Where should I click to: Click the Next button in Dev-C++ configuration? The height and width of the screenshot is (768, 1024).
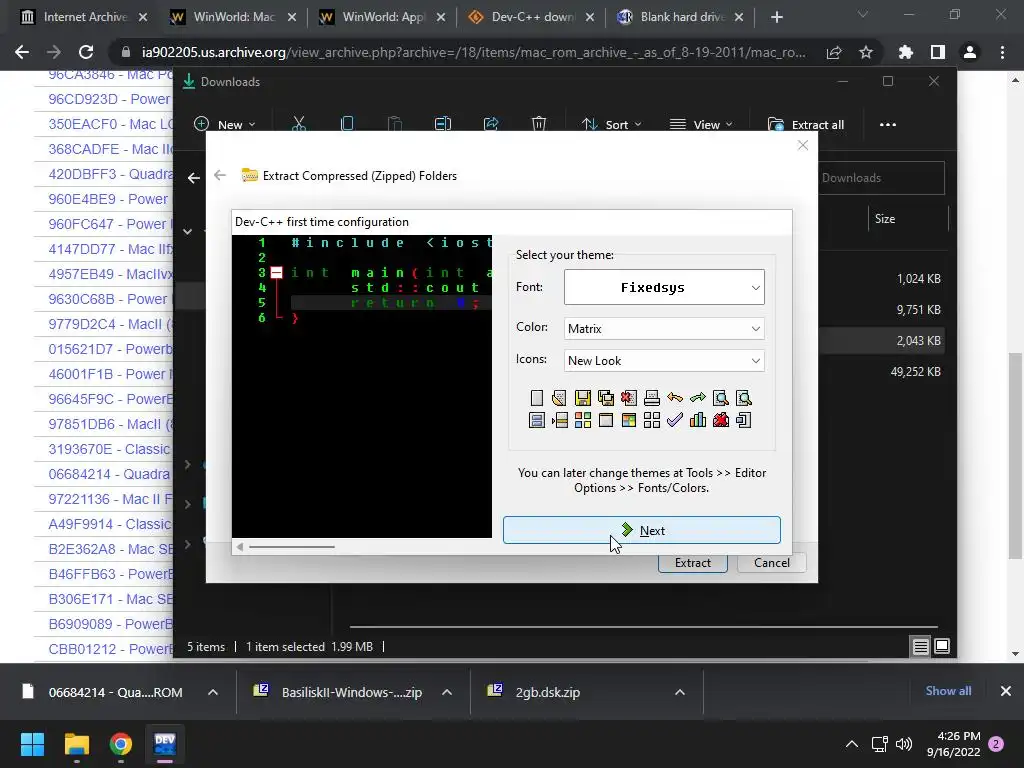tap(642, 530)
